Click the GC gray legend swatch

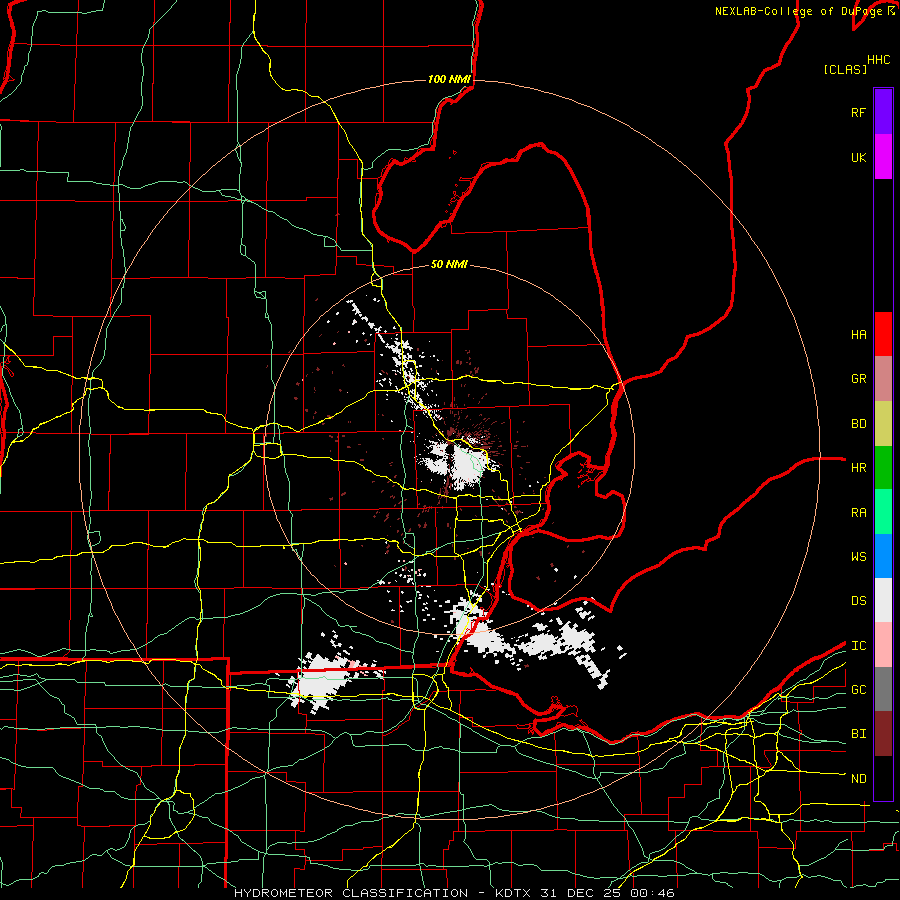[x=883, y=689]
